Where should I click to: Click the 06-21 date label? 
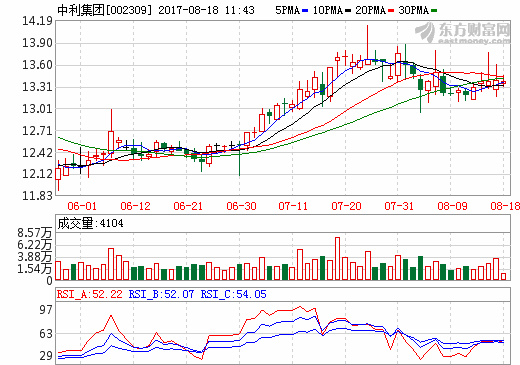click(188, 206)
